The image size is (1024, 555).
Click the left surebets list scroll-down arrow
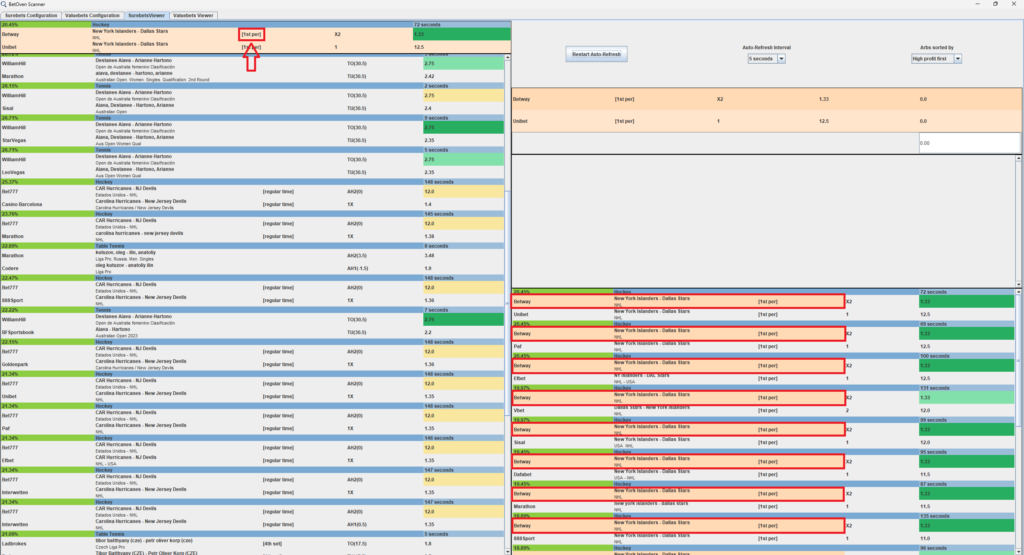pyautogui.click(x=507, y=552)
